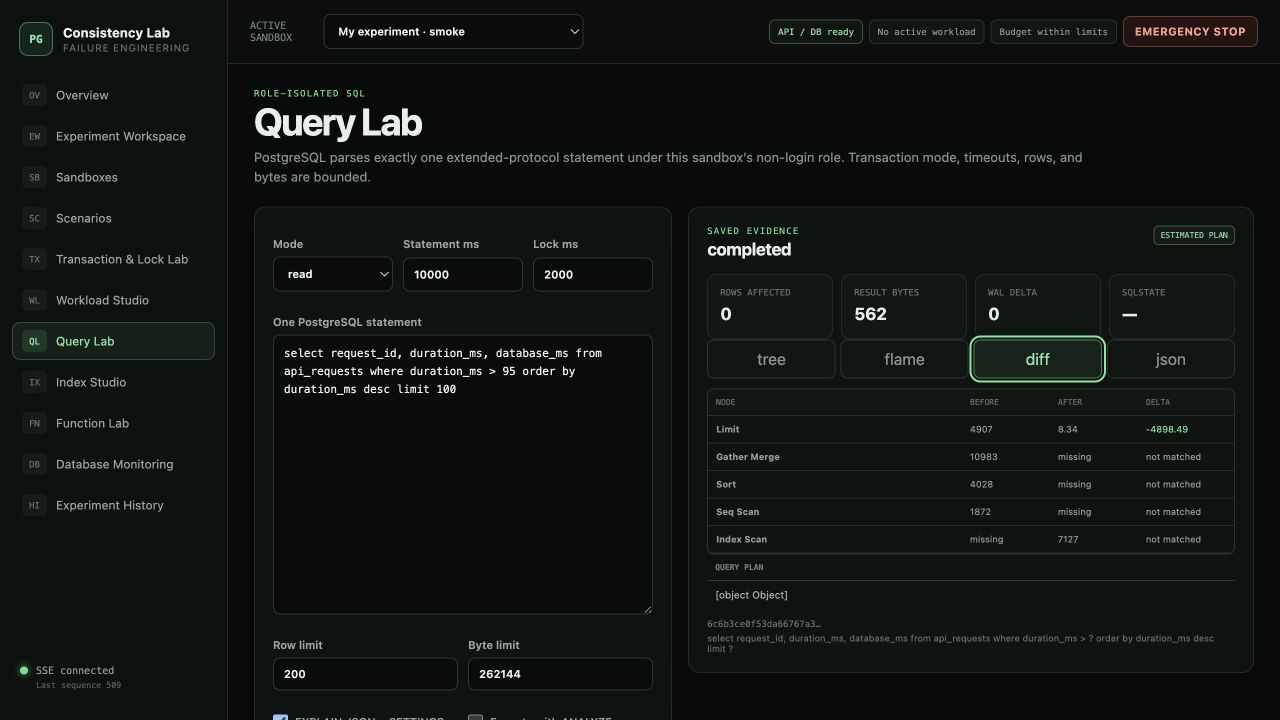Click the 8.34 after value

pos(1068,429)
